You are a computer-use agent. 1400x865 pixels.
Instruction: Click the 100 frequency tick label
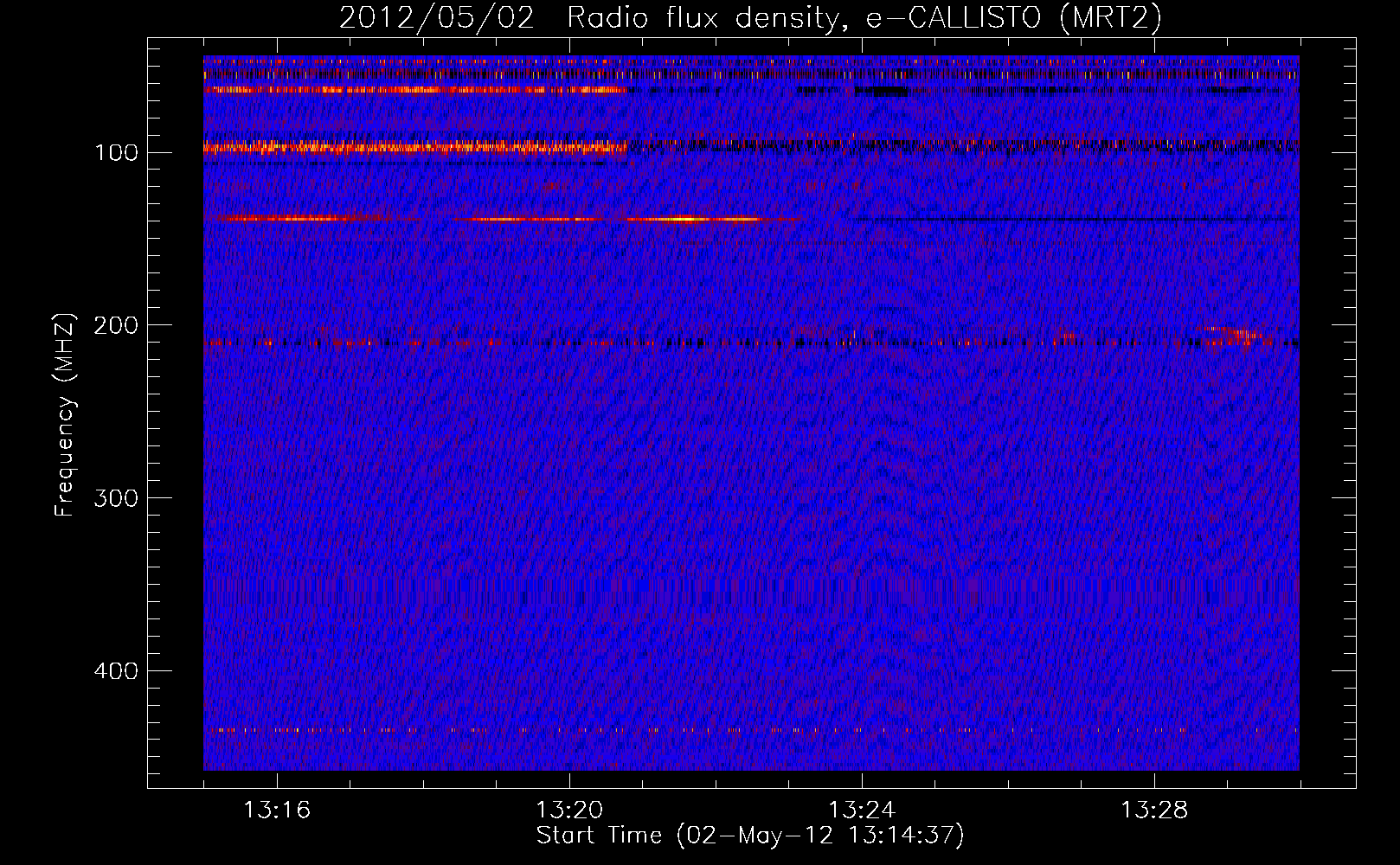117,153
